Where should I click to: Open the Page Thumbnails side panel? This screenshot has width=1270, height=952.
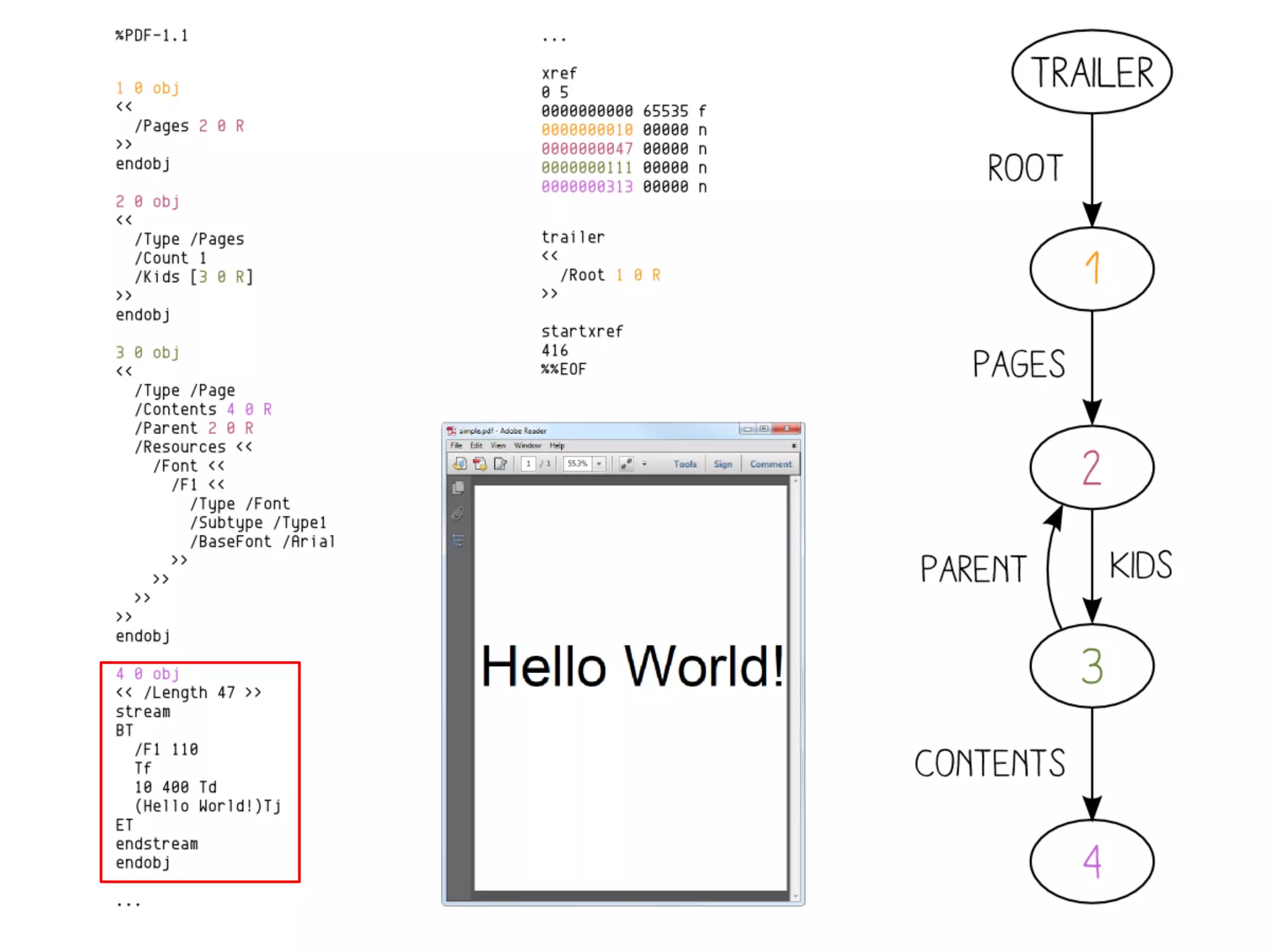pyautogui.click(x=458, y=488)
